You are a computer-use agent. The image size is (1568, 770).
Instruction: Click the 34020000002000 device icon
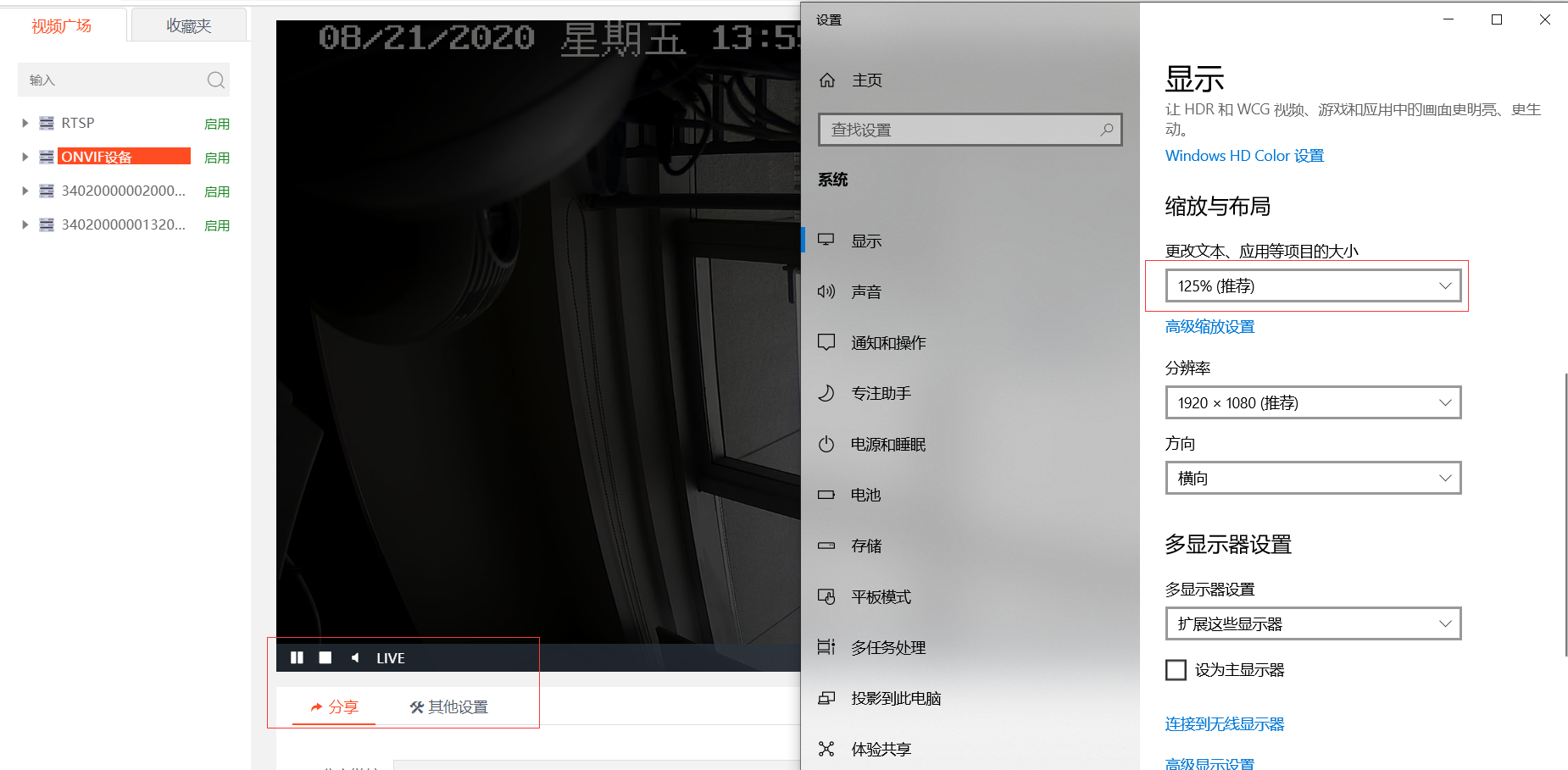tap(47, 191)
